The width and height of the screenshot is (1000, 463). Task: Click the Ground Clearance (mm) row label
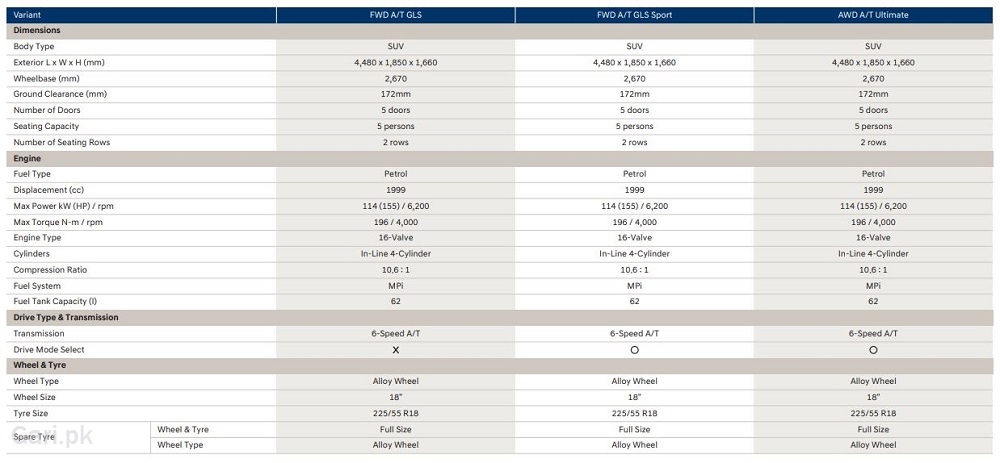[x=60, y=94]
